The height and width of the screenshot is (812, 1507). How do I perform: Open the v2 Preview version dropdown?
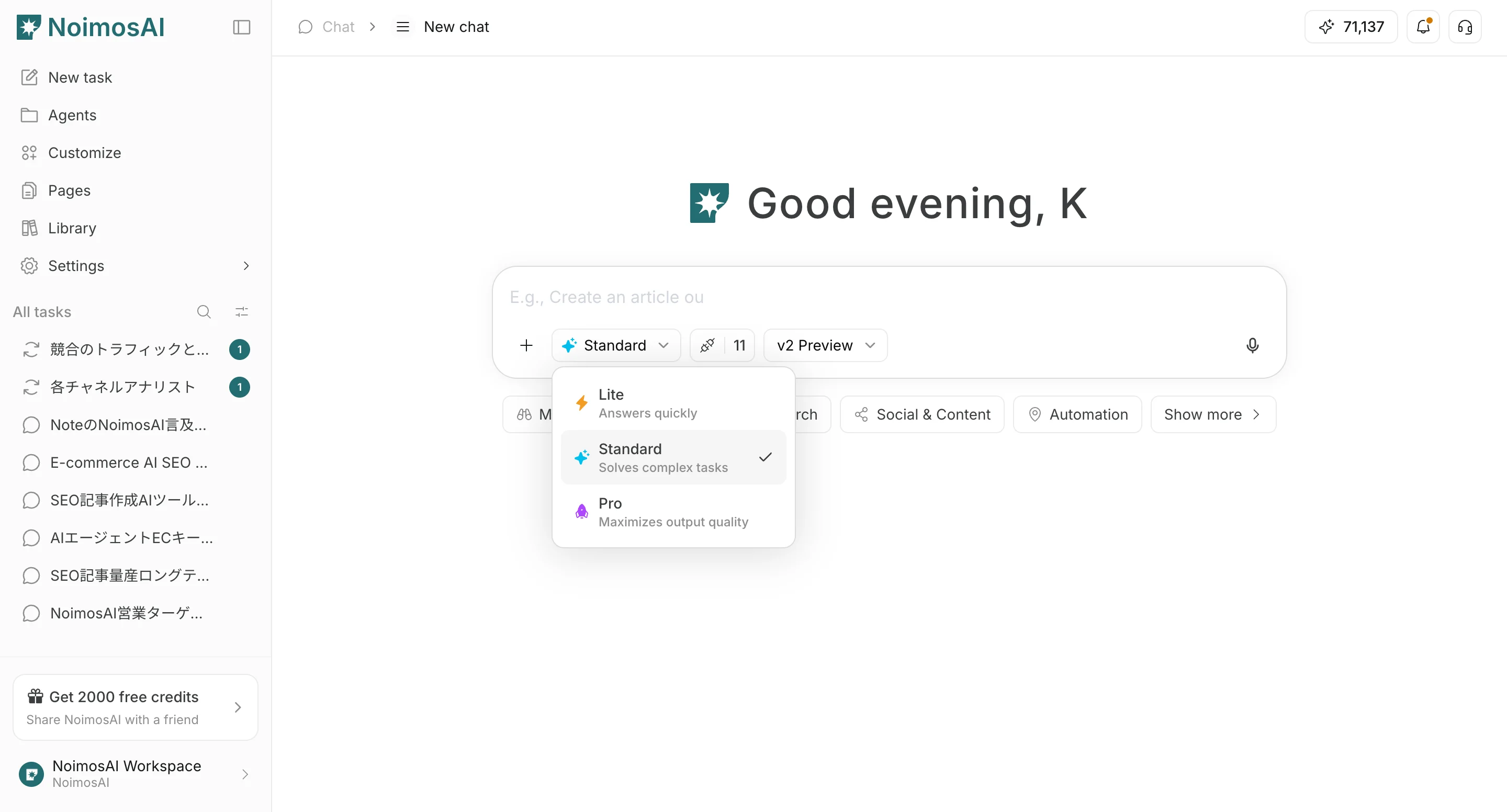(x=825, y=345)
